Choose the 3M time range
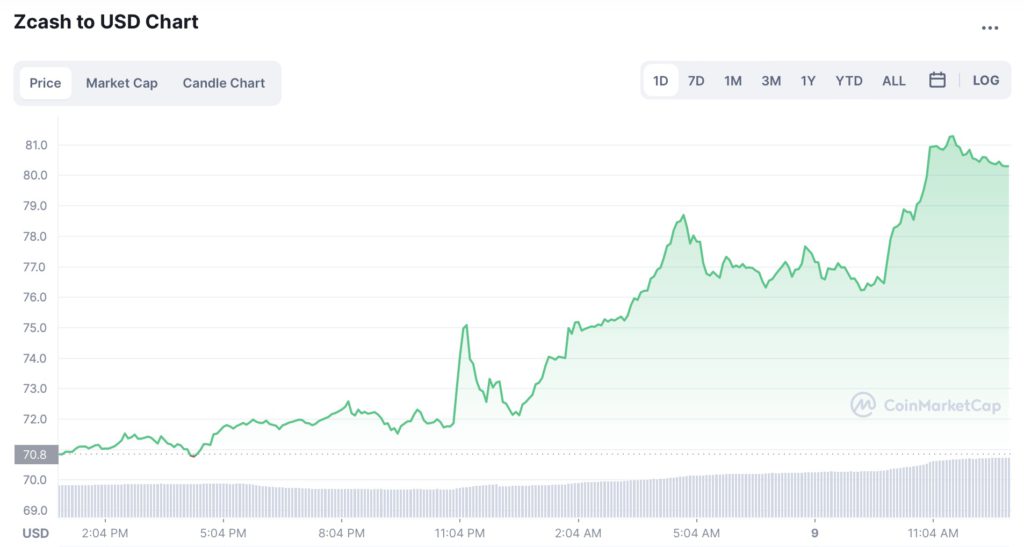This screenshot has height=547, width=1024. click(x=771, y=80)
